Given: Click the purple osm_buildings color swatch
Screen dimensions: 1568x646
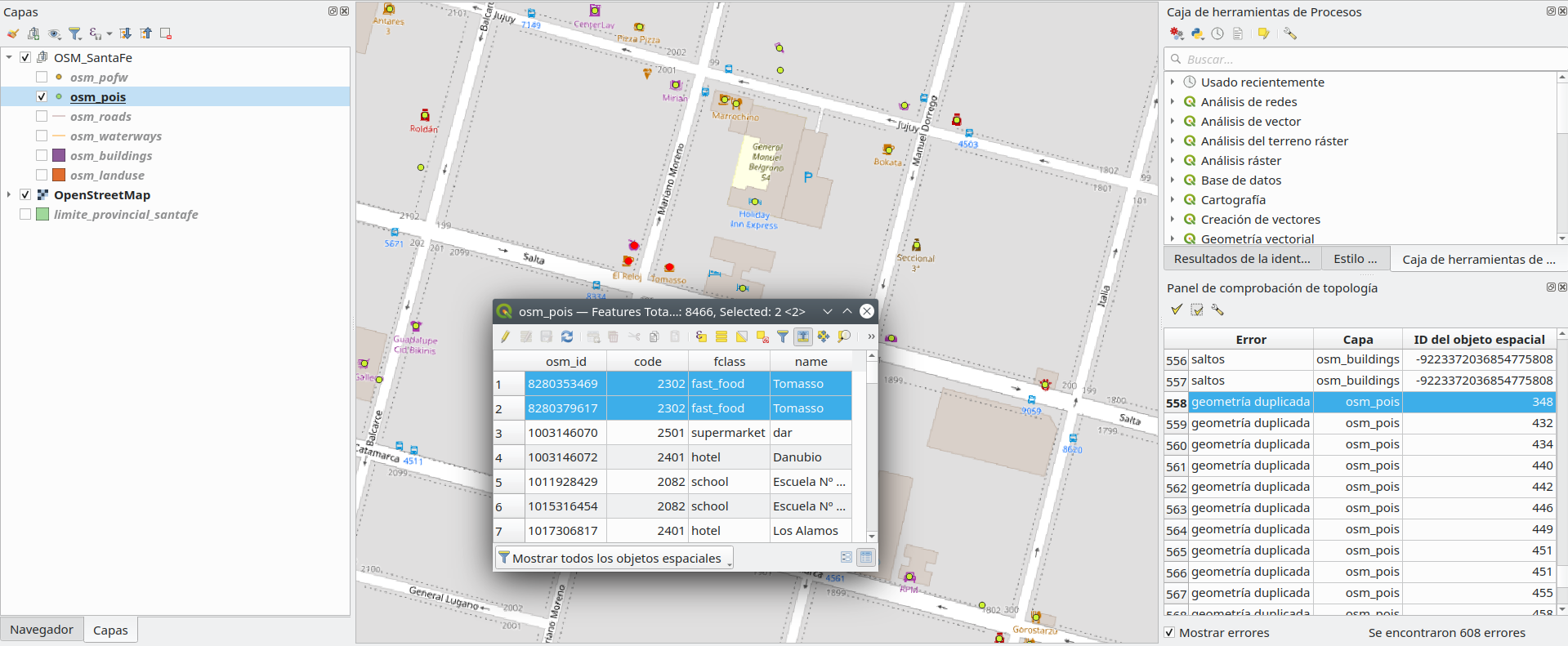Looking at the screenshot, I should pos(59,155).
